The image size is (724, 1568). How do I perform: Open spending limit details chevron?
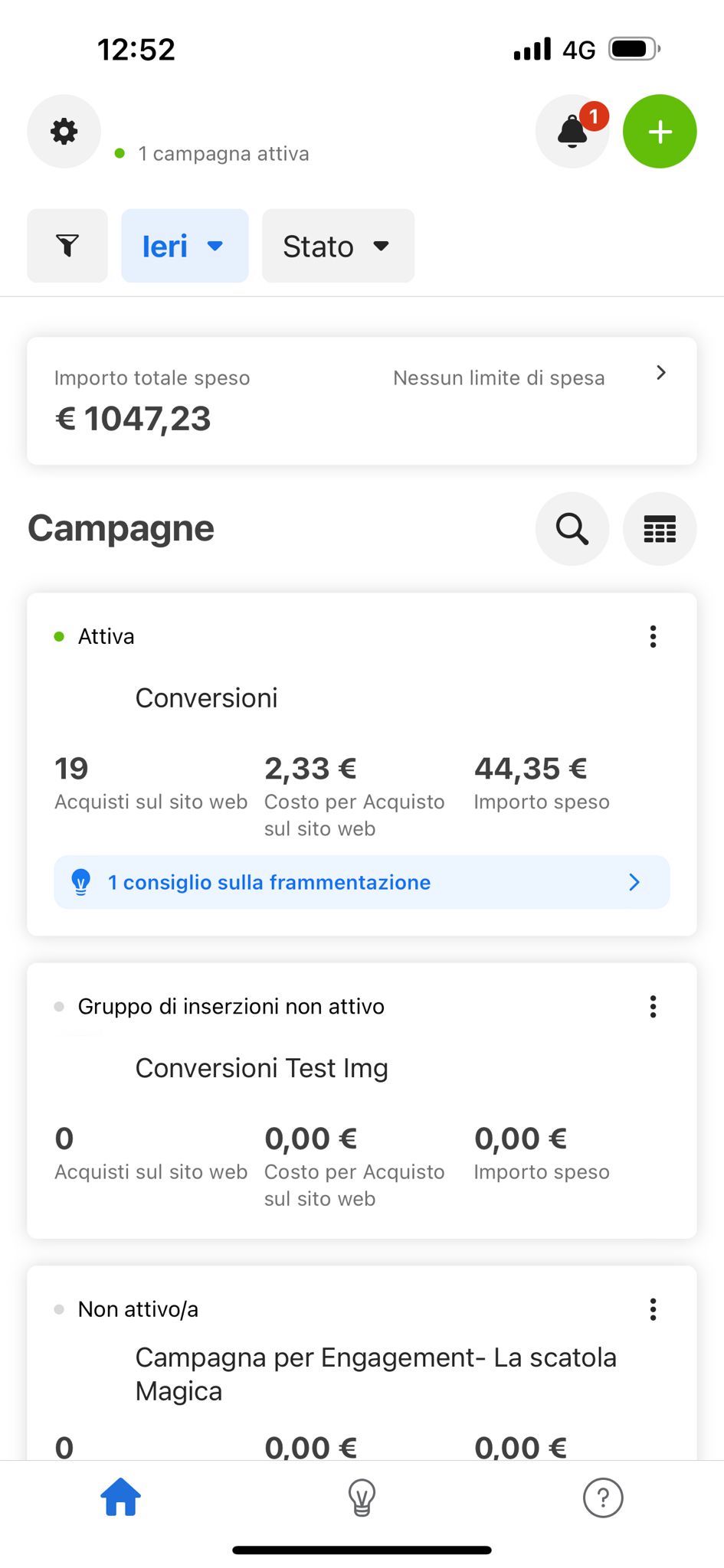tap(660, 374)
